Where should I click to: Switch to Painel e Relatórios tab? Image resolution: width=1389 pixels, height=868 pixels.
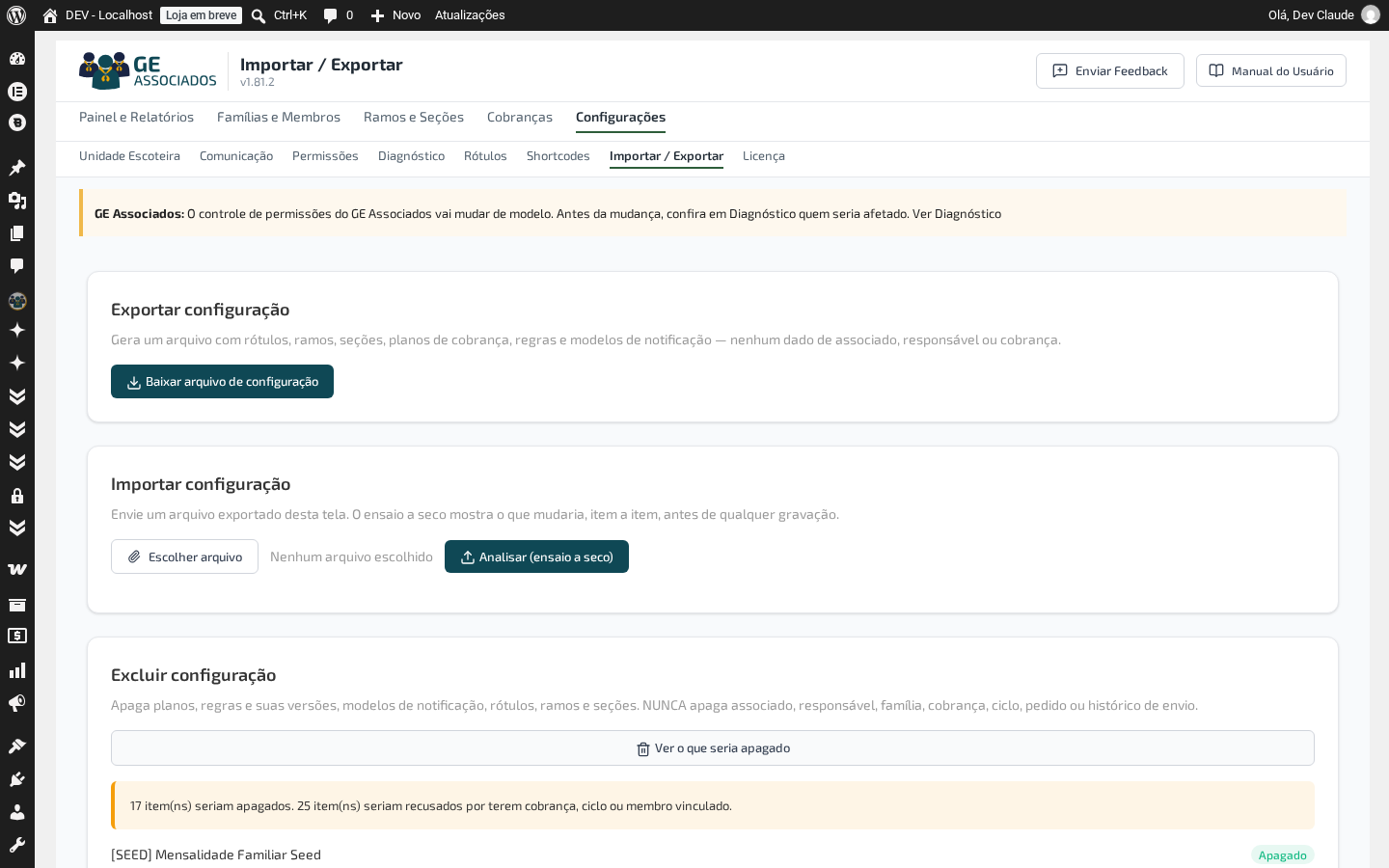point(136,118)
